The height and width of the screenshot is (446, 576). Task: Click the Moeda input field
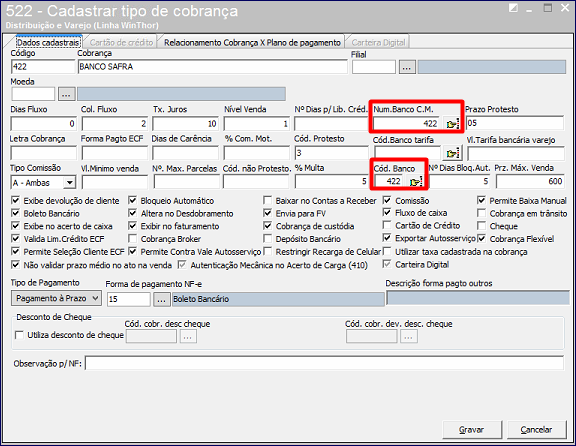(33, 94)
